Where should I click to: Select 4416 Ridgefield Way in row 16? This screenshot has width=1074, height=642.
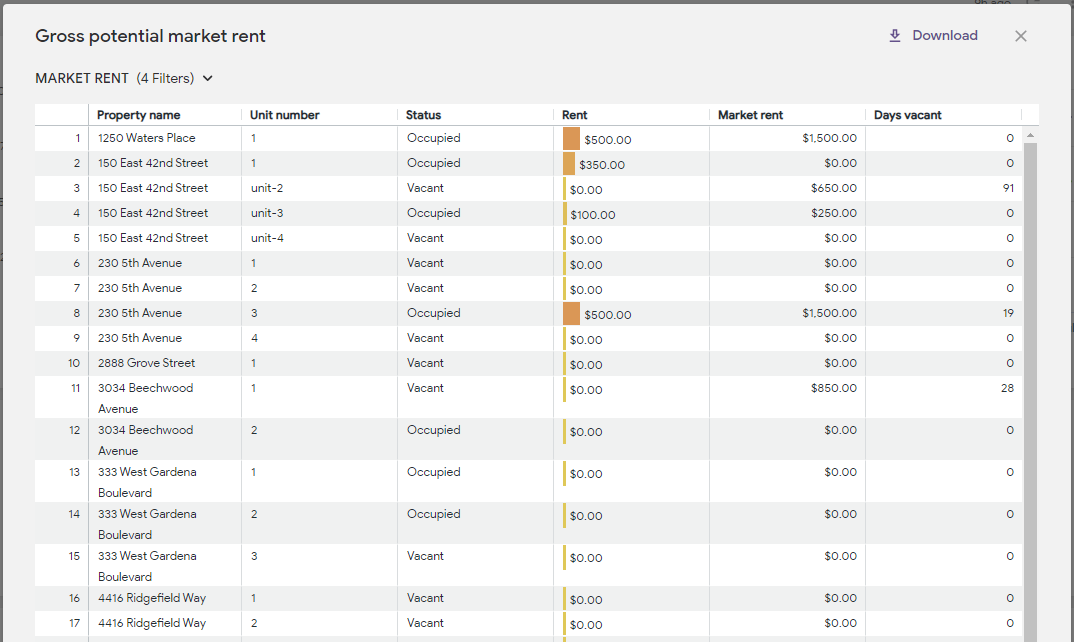coord(164,598)
